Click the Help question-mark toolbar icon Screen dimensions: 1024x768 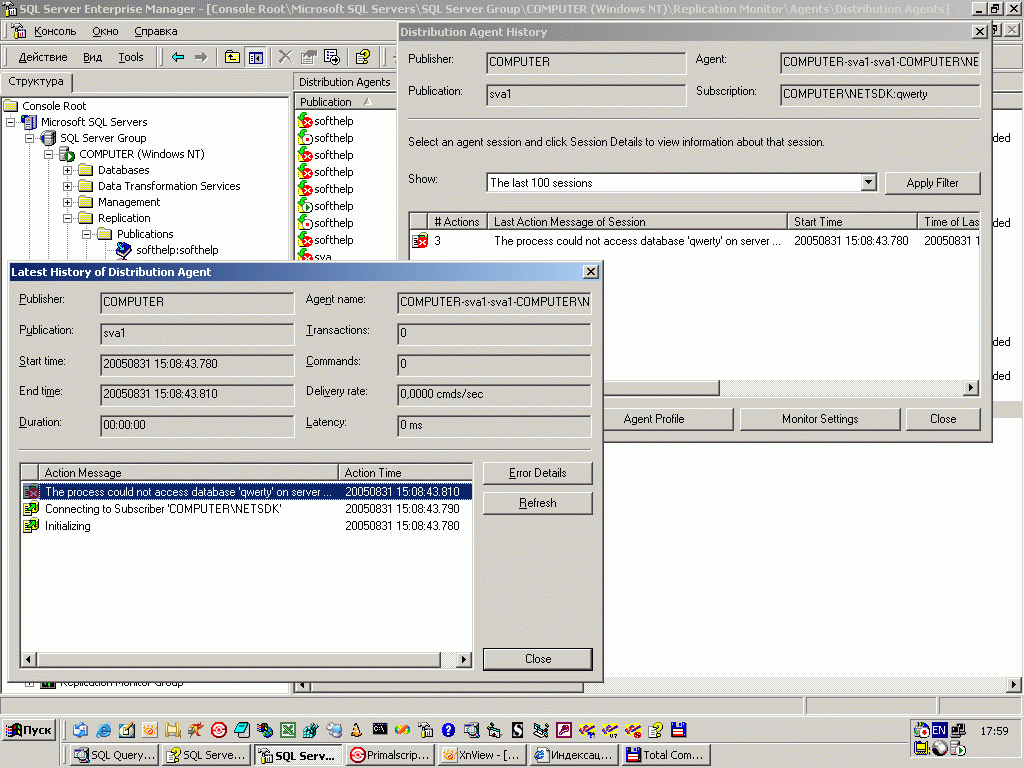[x=363, y=57]
